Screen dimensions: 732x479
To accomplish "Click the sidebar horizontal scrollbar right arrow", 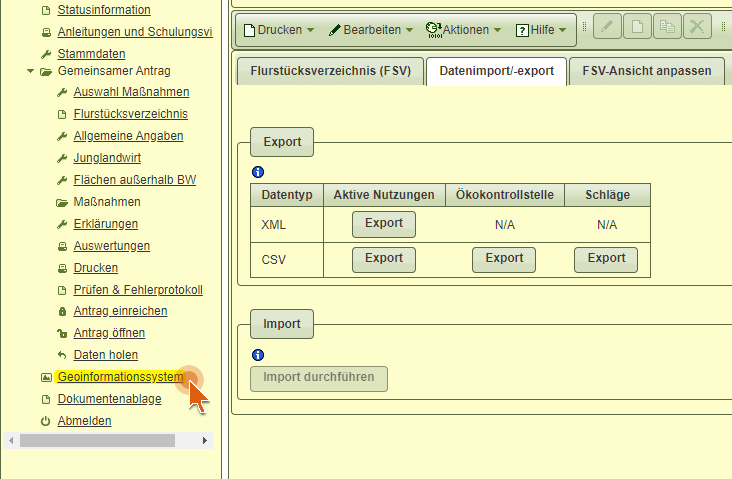I will pyautogui.click(x=206, y=440).
